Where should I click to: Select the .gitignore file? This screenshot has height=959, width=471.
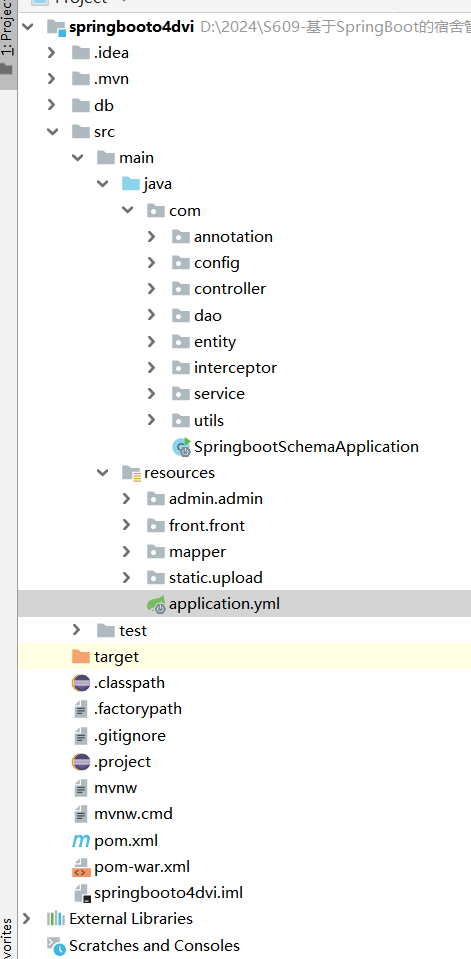click(x=130, y=735)
